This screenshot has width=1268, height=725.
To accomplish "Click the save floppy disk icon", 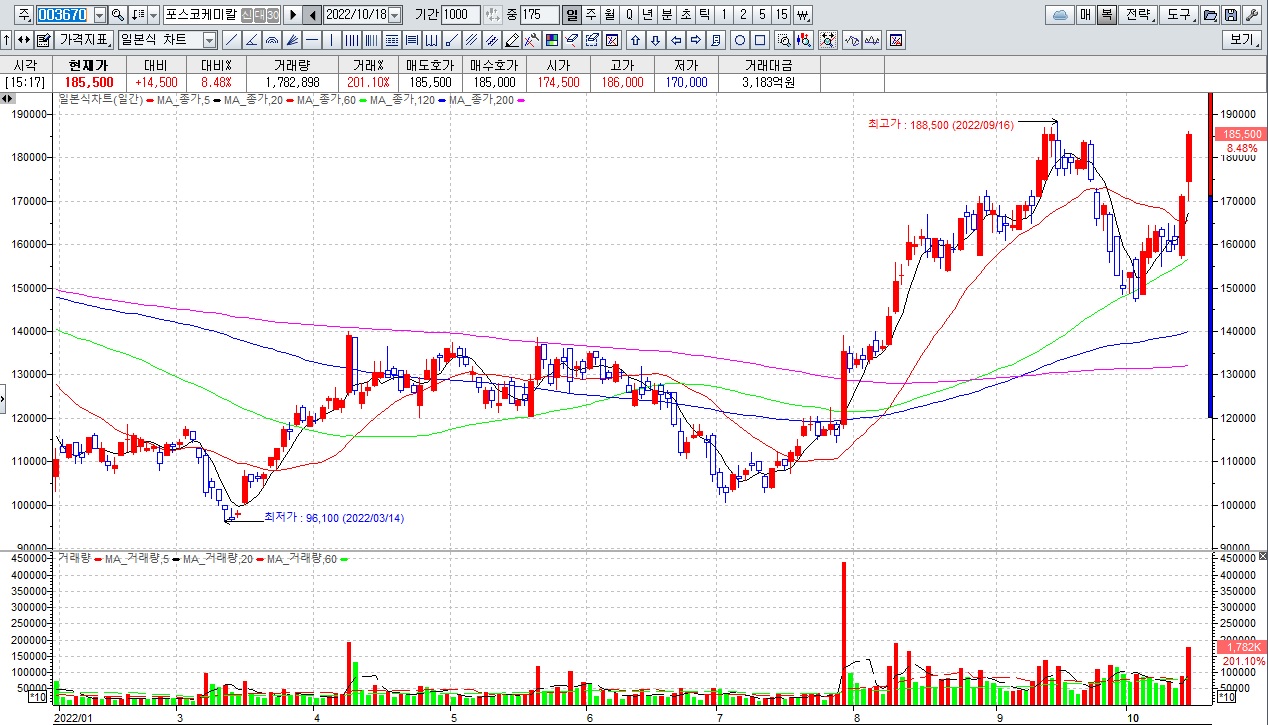I will click(x=1230, y=15).
